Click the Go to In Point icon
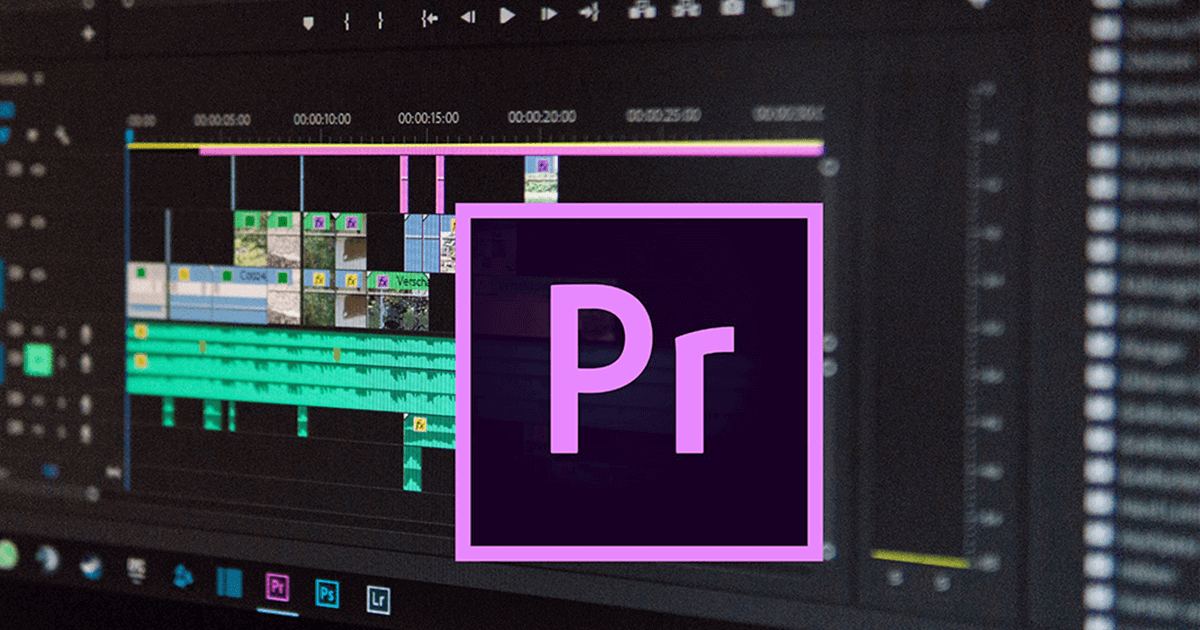 point(430,15)
